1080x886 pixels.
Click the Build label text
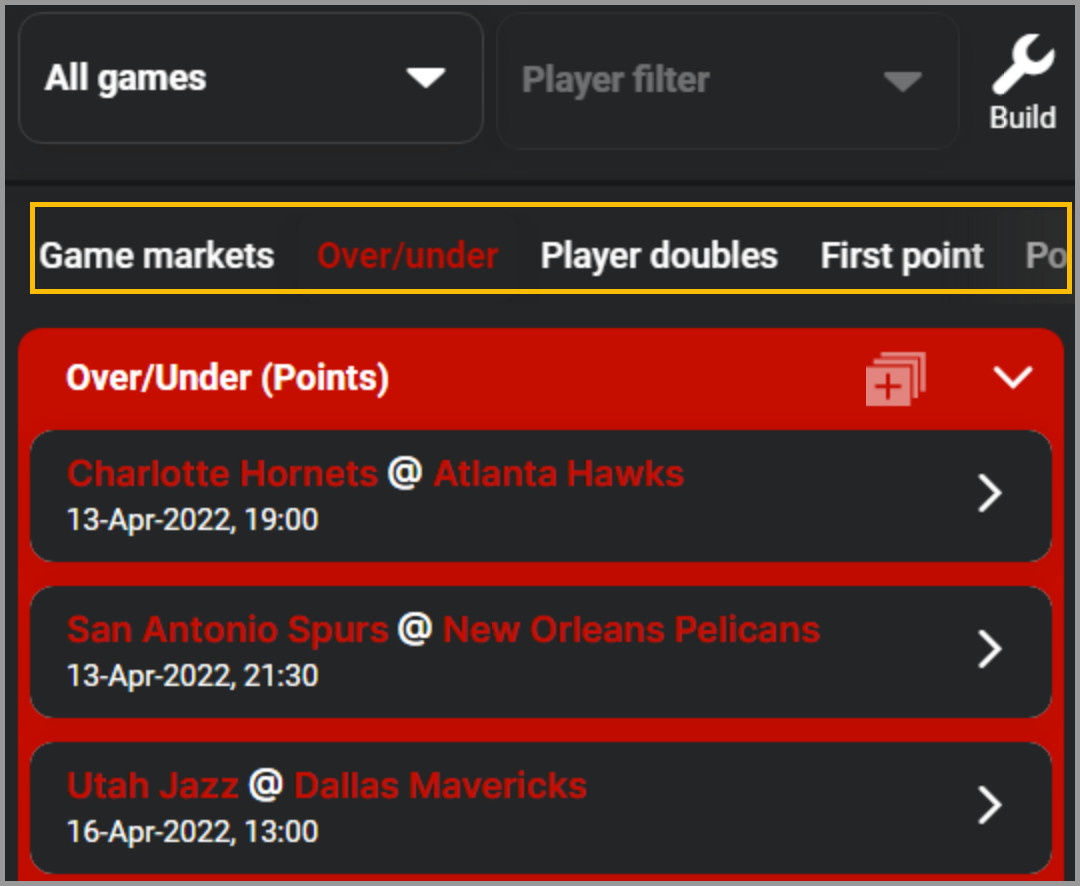[x=1023, y=117]
